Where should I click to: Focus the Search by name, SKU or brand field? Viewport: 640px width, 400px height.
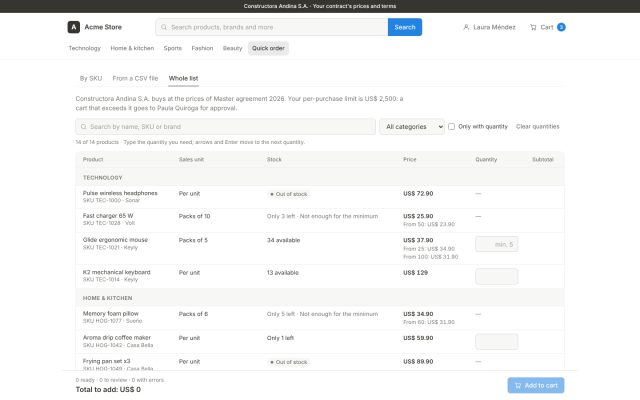click(225, 127)
